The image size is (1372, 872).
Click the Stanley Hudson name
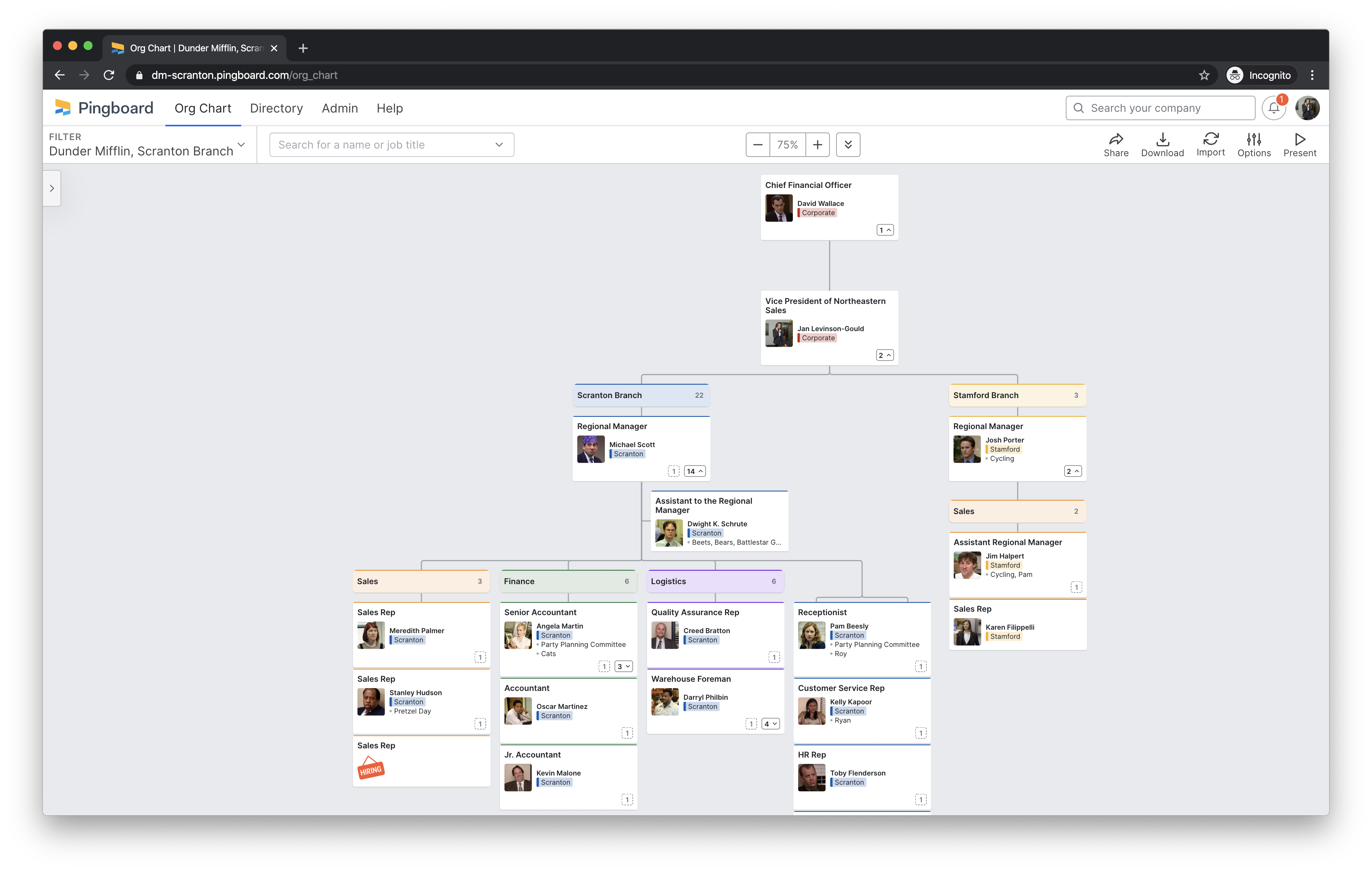pos(415,692)
